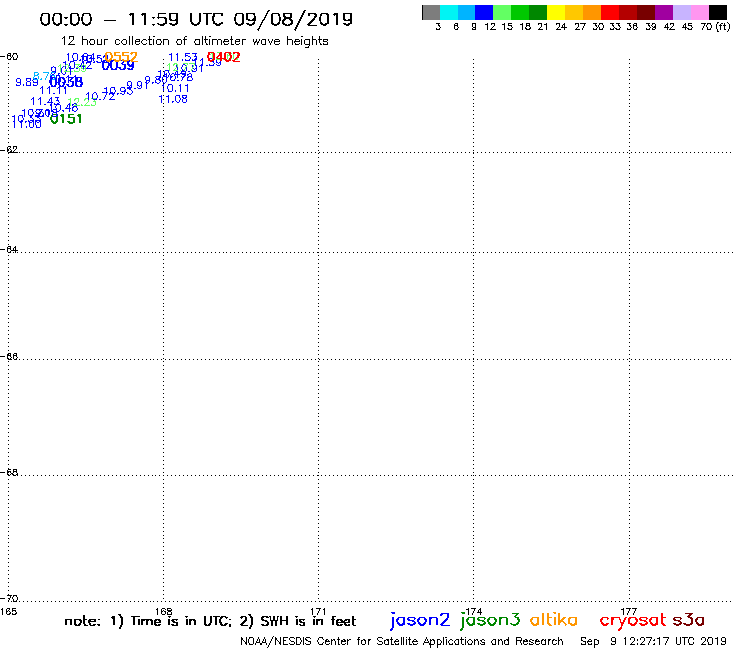Click the '42' color scale label

[x=669, y=27]
